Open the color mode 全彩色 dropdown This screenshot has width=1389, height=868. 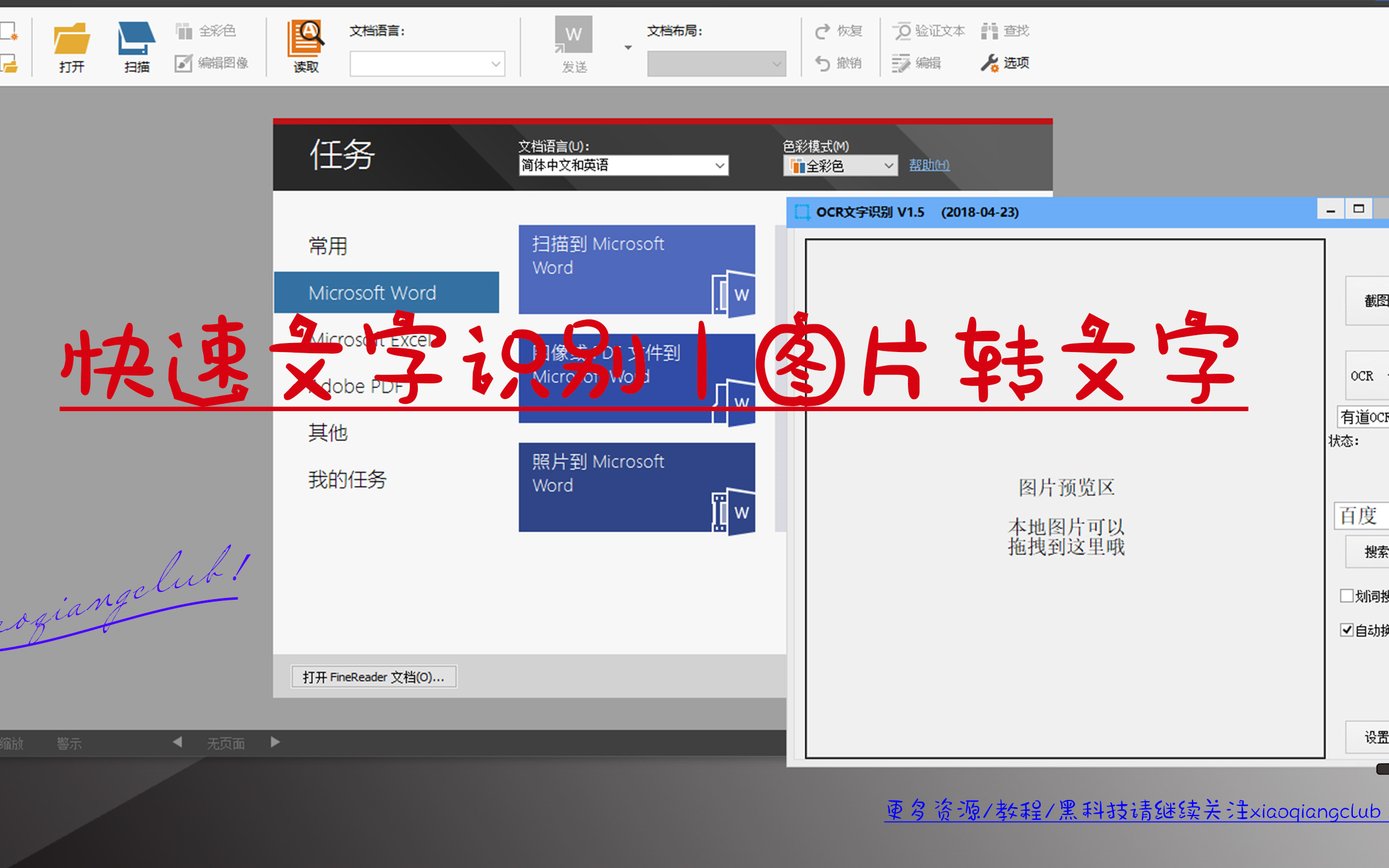[840, 166]
